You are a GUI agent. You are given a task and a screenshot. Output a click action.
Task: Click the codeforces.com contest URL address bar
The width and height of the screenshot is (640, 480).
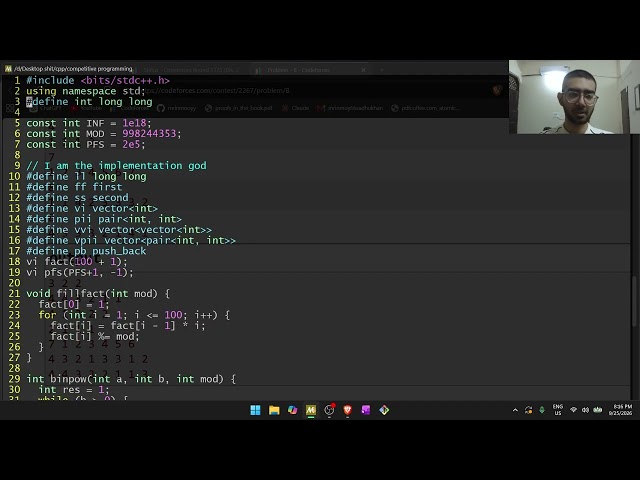click(220, 91)
